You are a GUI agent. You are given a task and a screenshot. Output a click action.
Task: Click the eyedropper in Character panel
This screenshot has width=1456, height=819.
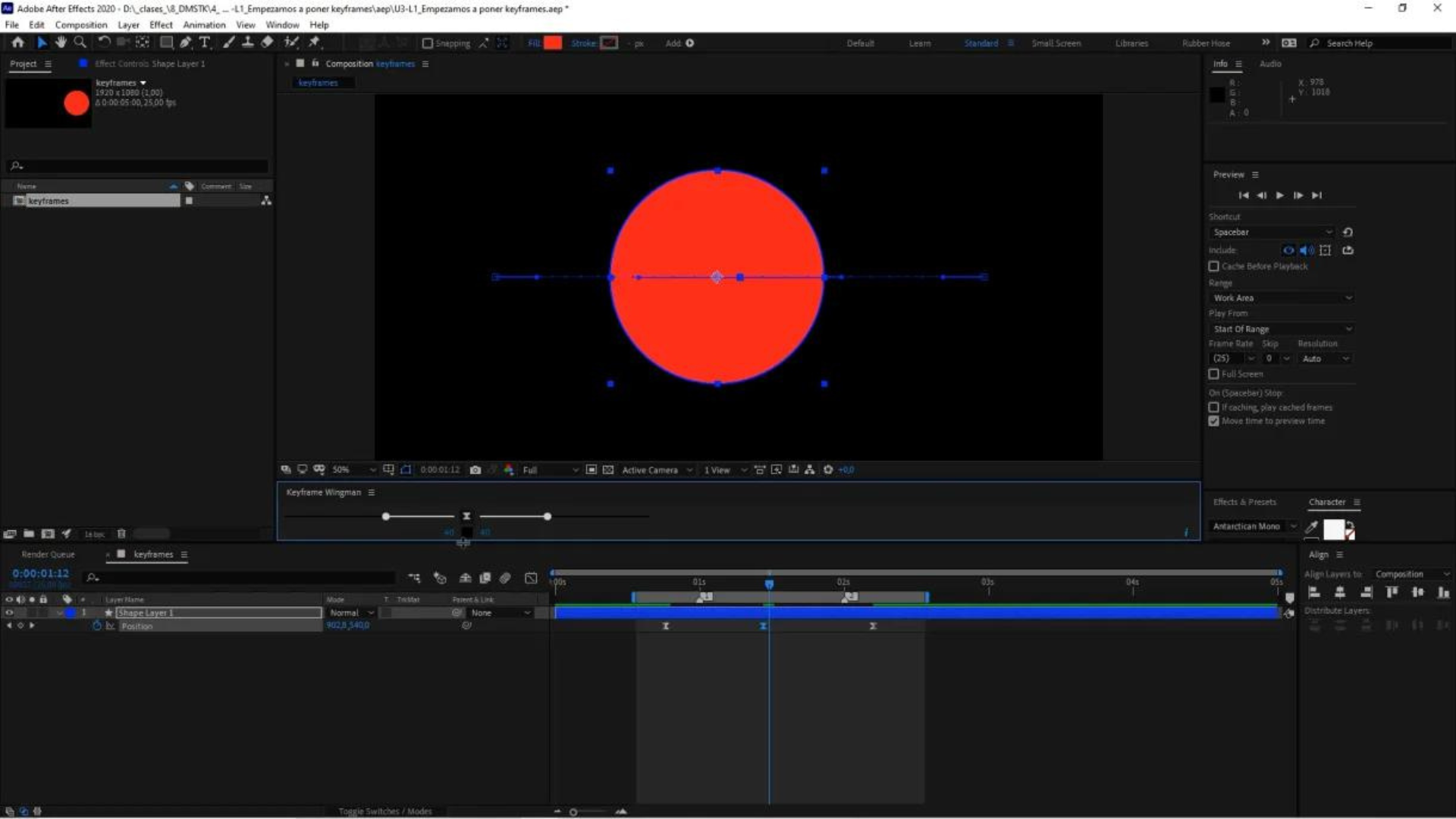(x=1311, y=527)
